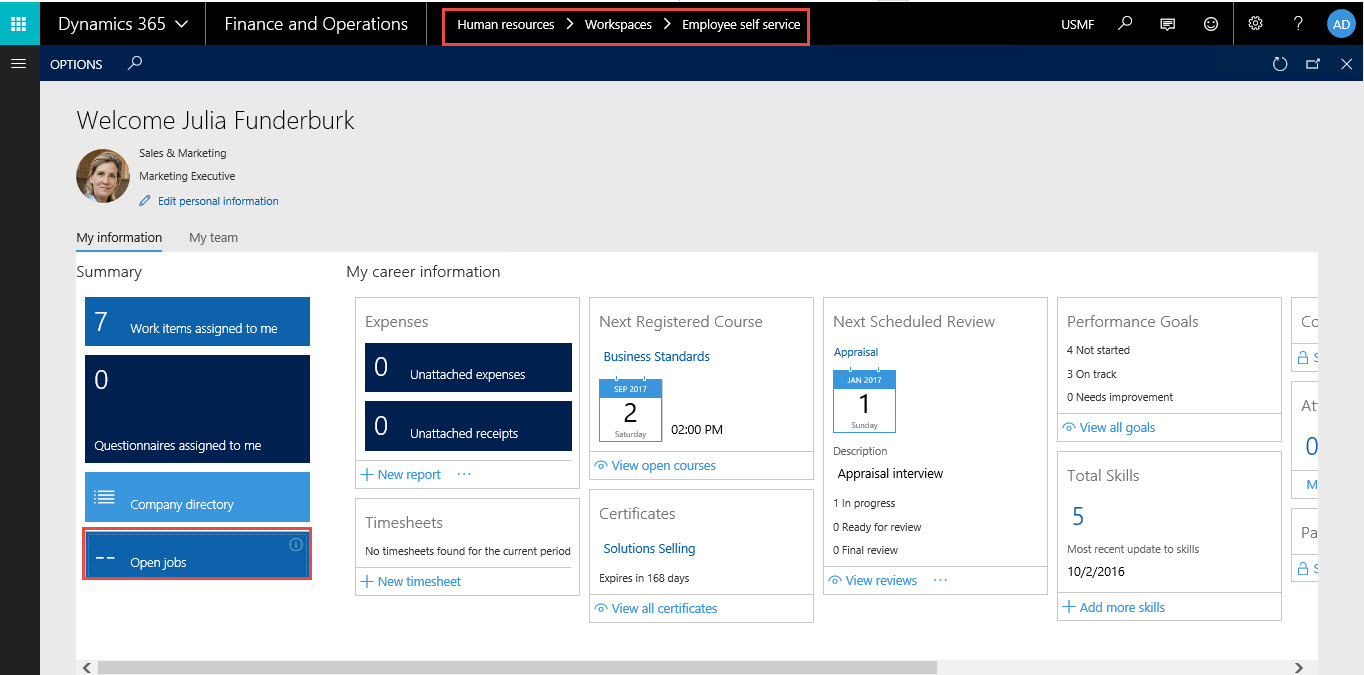This screenshot has width=1364, height=675.
Task: Click the search magnifier in the top bar
Action: click(1124, 23)
